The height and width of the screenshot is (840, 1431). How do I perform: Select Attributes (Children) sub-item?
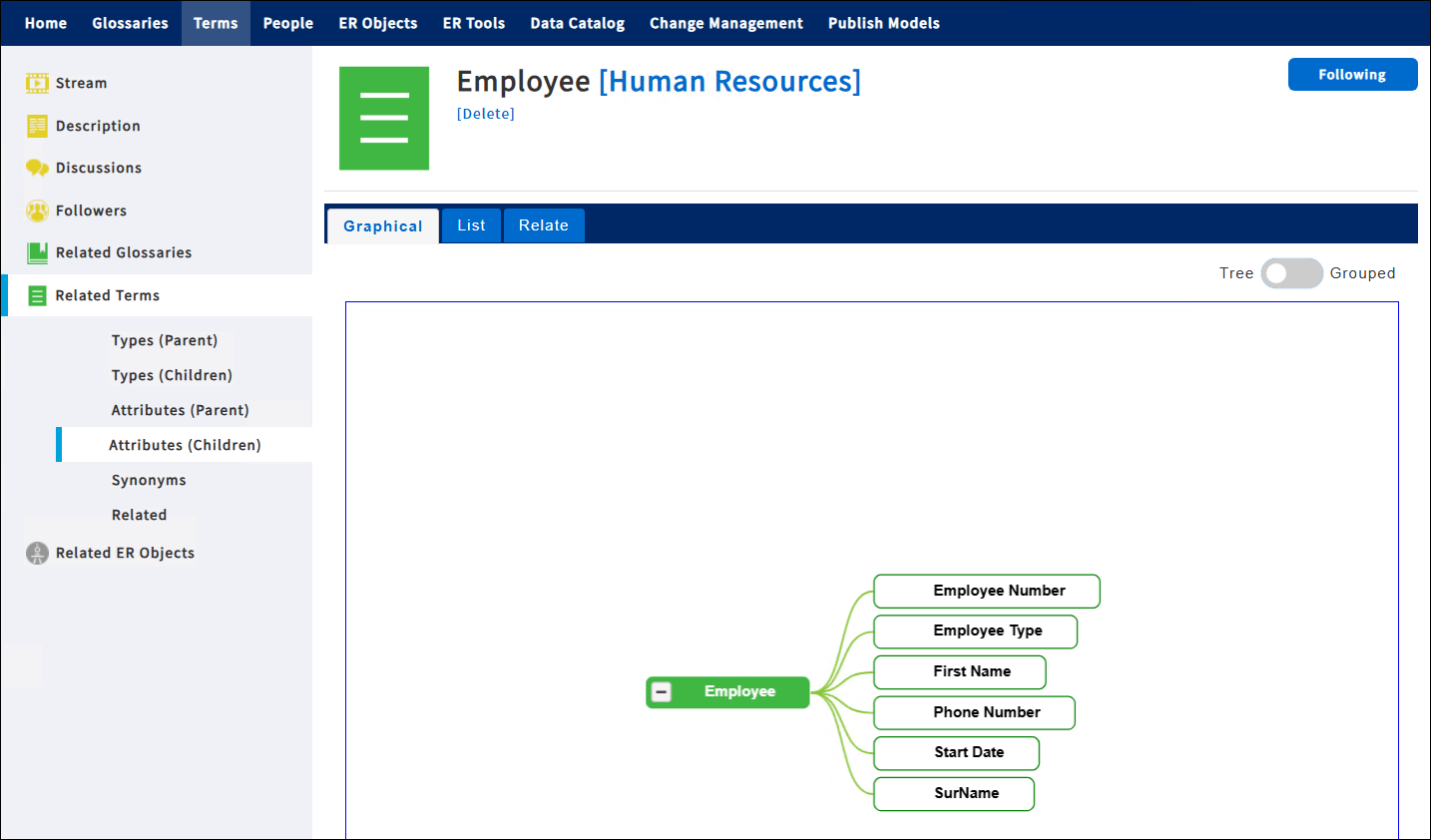[x=185, y=445]
